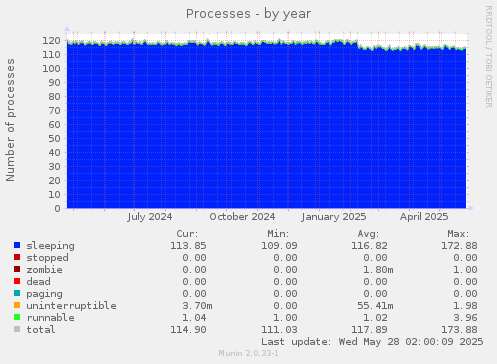Click uninterruptible current value 3.70m
This screenshot has width=497, height=364.
click(197, 306)
